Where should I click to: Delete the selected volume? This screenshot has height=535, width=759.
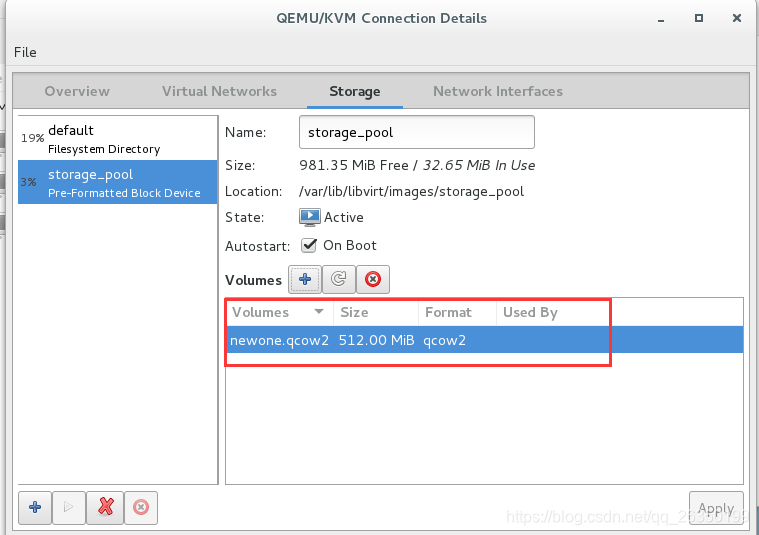click(373, 279)
